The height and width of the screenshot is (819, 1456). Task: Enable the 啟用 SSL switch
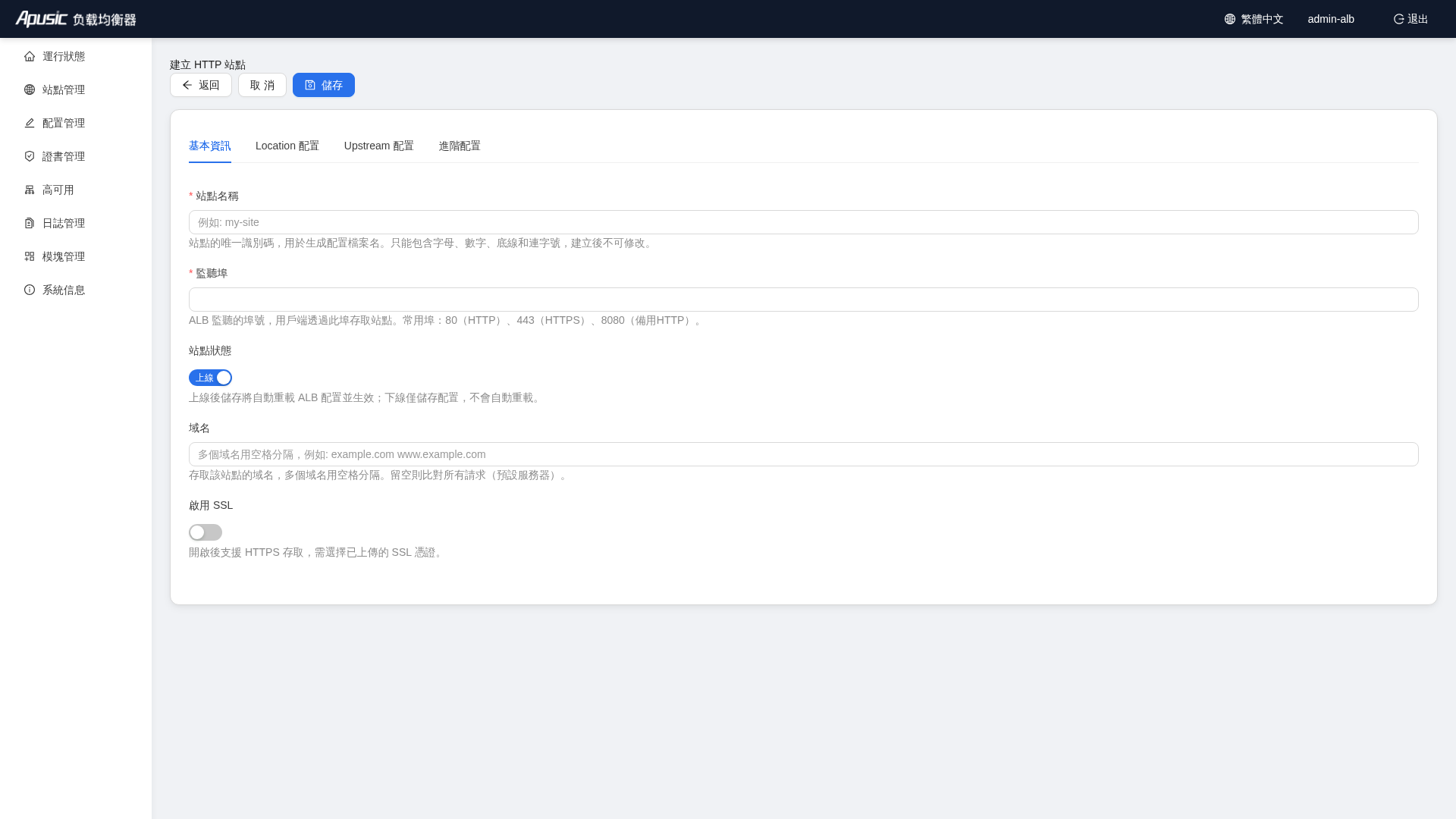(x=206, y=532)
